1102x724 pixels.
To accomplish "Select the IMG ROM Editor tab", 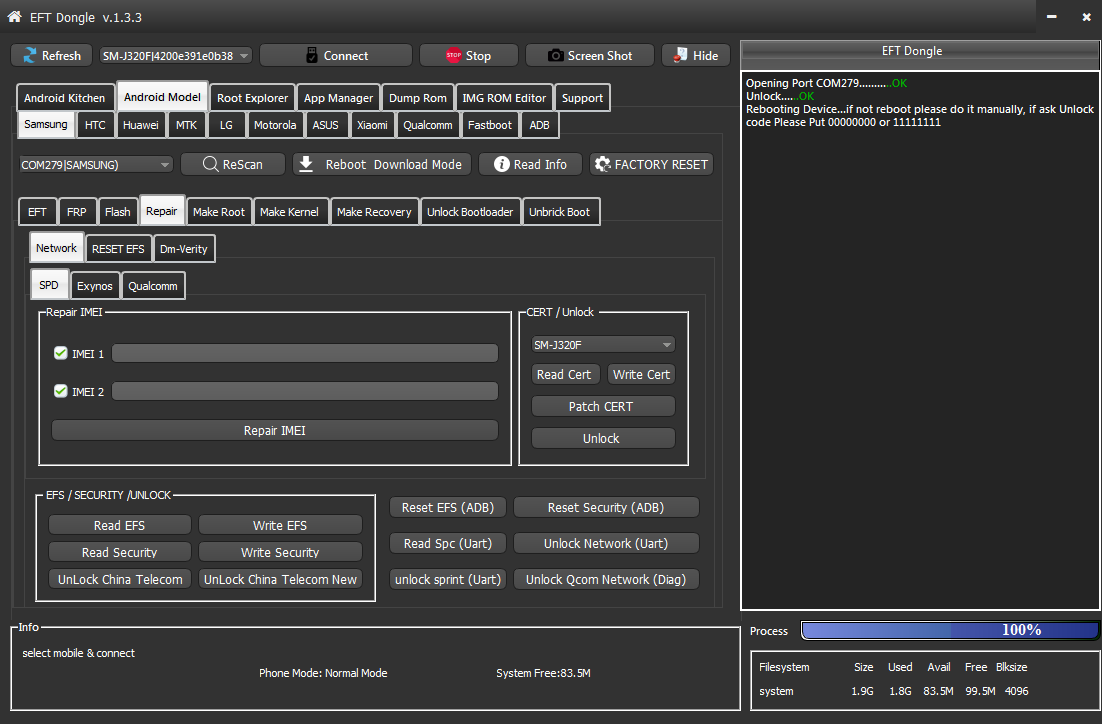I will (504, 98).
